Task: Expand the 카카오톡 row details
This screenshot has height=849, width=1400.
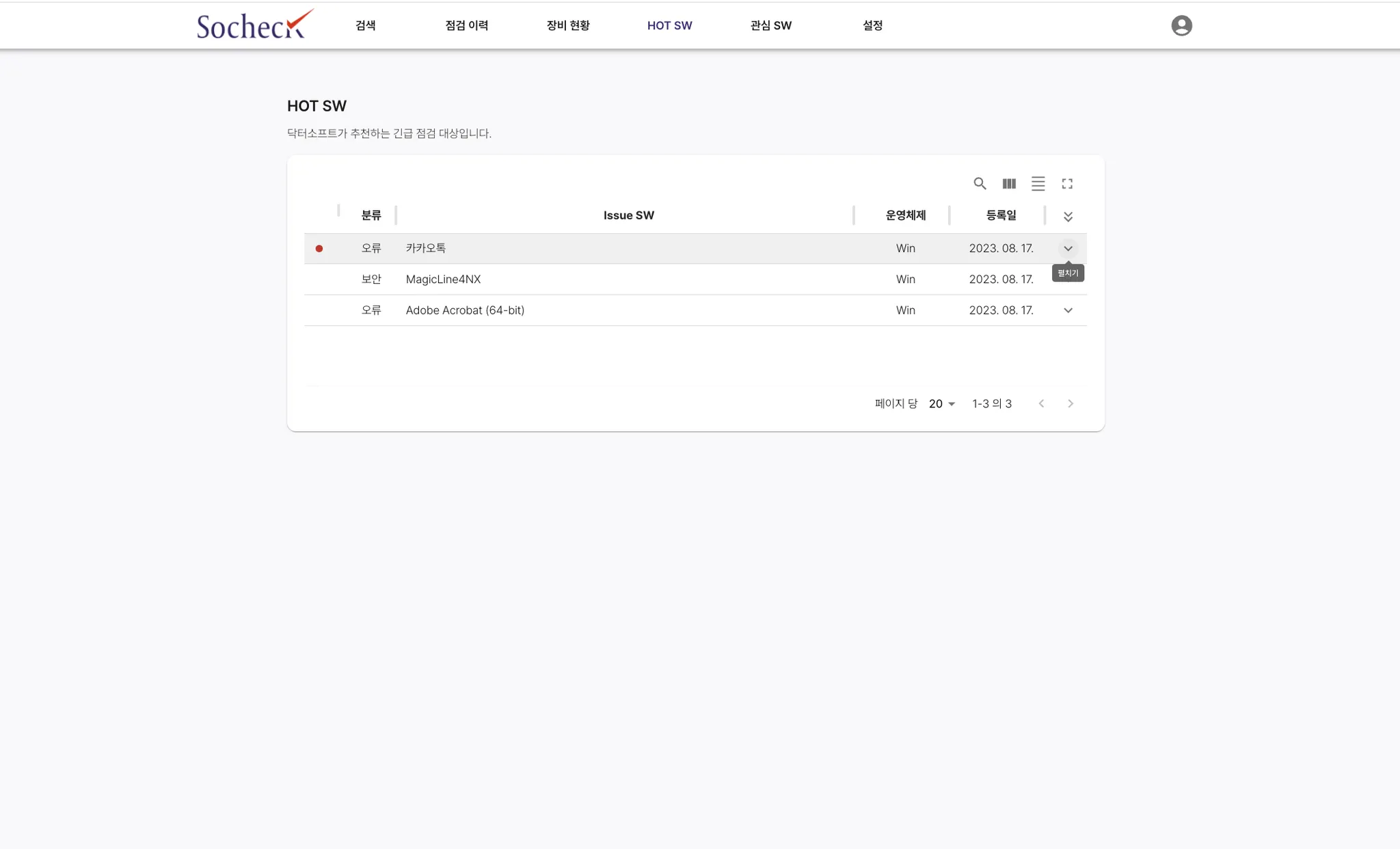Action: [x=1068, y=248]
